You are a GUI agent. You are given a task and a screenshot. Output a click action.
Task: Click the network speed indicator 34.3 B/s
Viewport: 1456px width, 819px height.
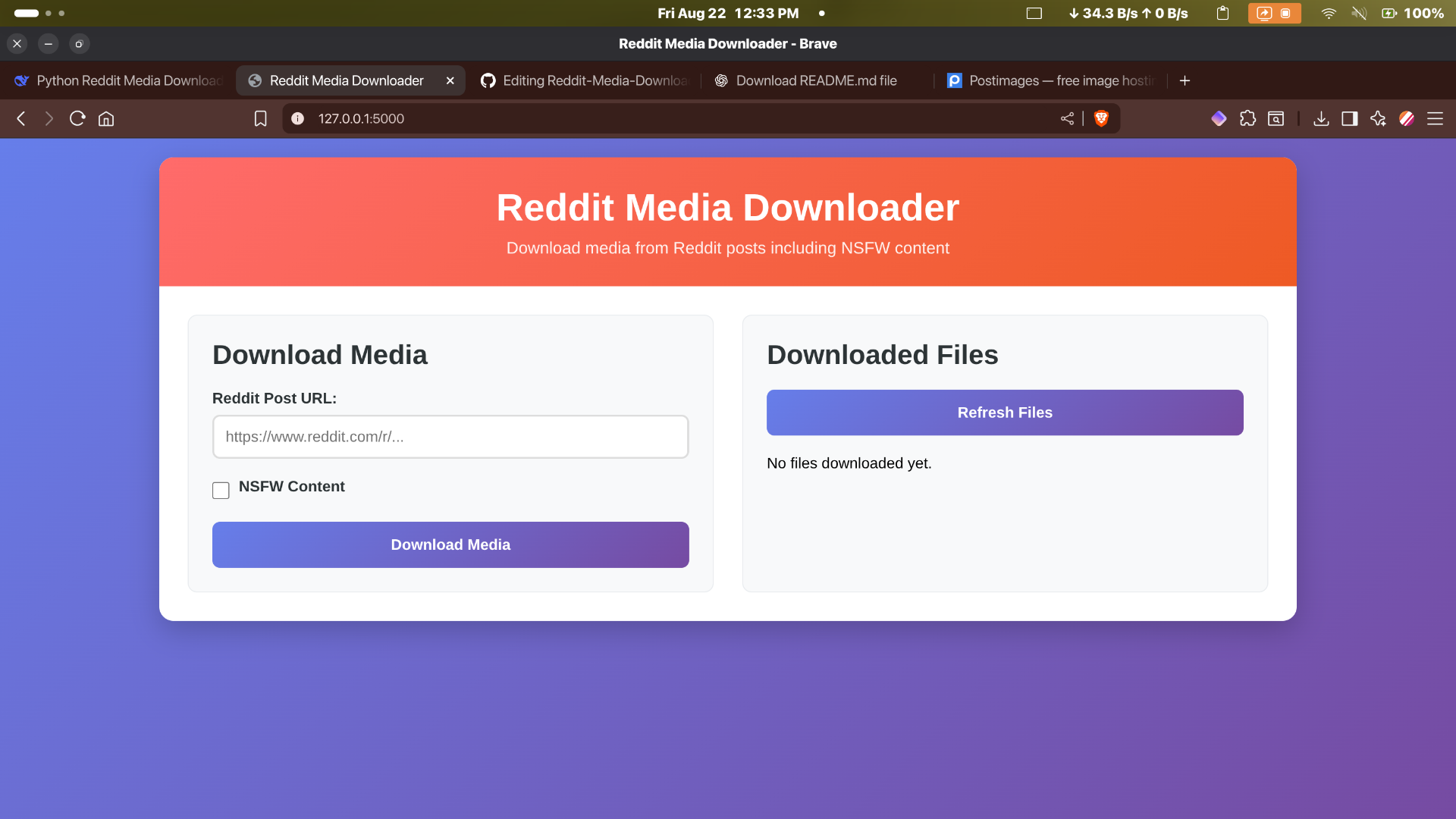(1128, 13)
